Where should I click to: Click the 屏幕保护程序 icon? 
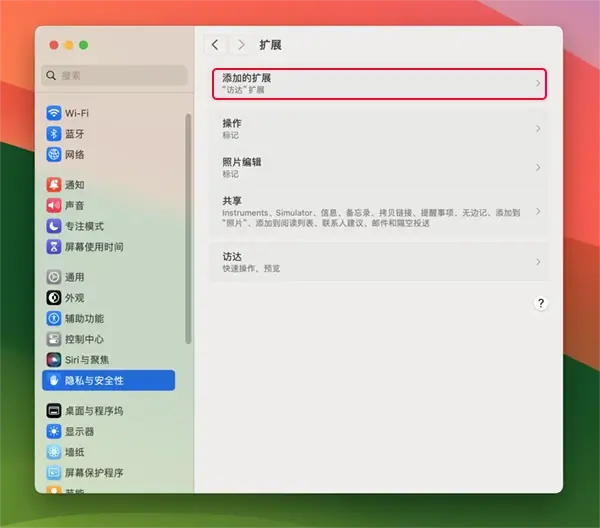[54, 473]
